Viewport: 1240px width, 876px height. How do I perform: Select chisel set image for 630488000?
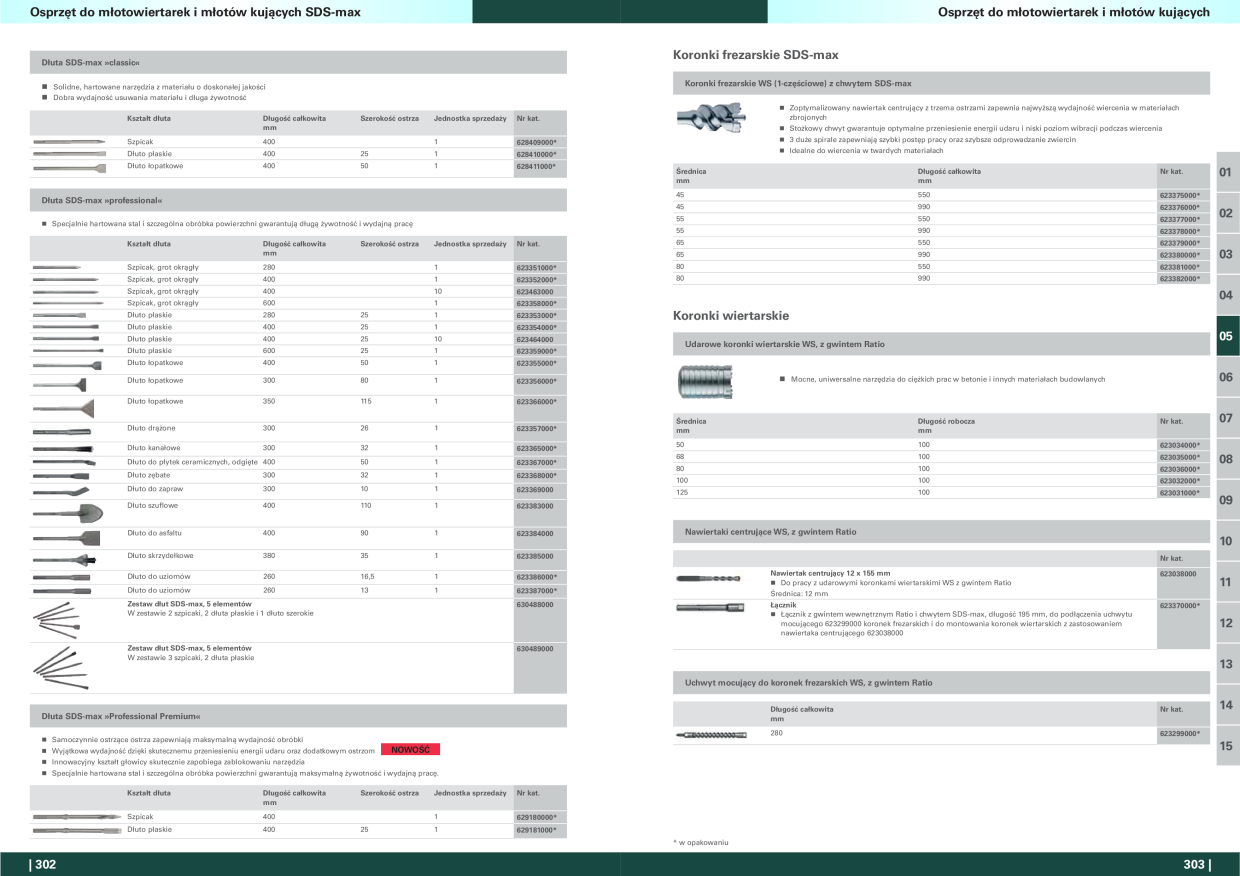point(55,620)
